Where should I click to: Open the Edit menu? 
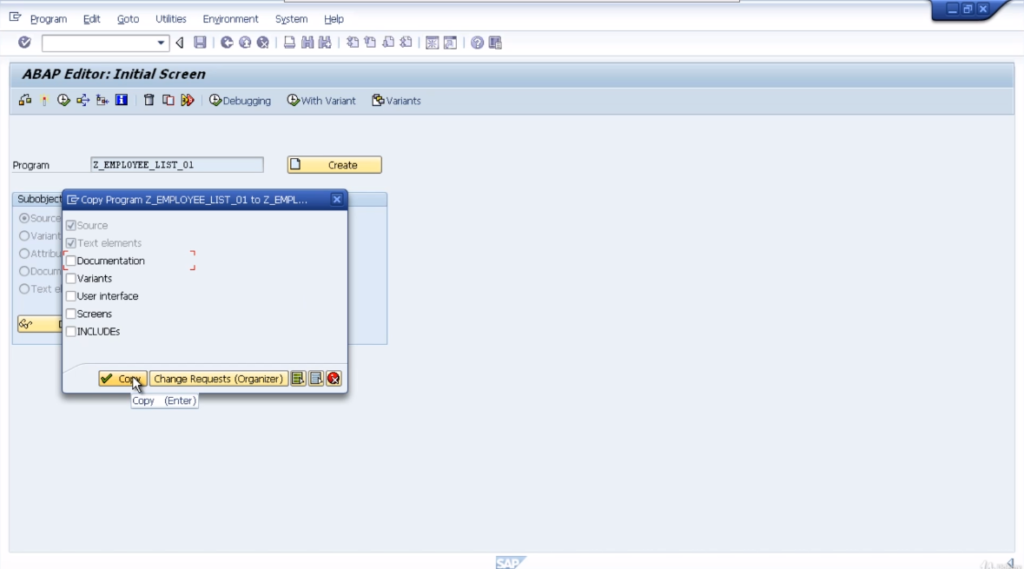click(91, 19)
